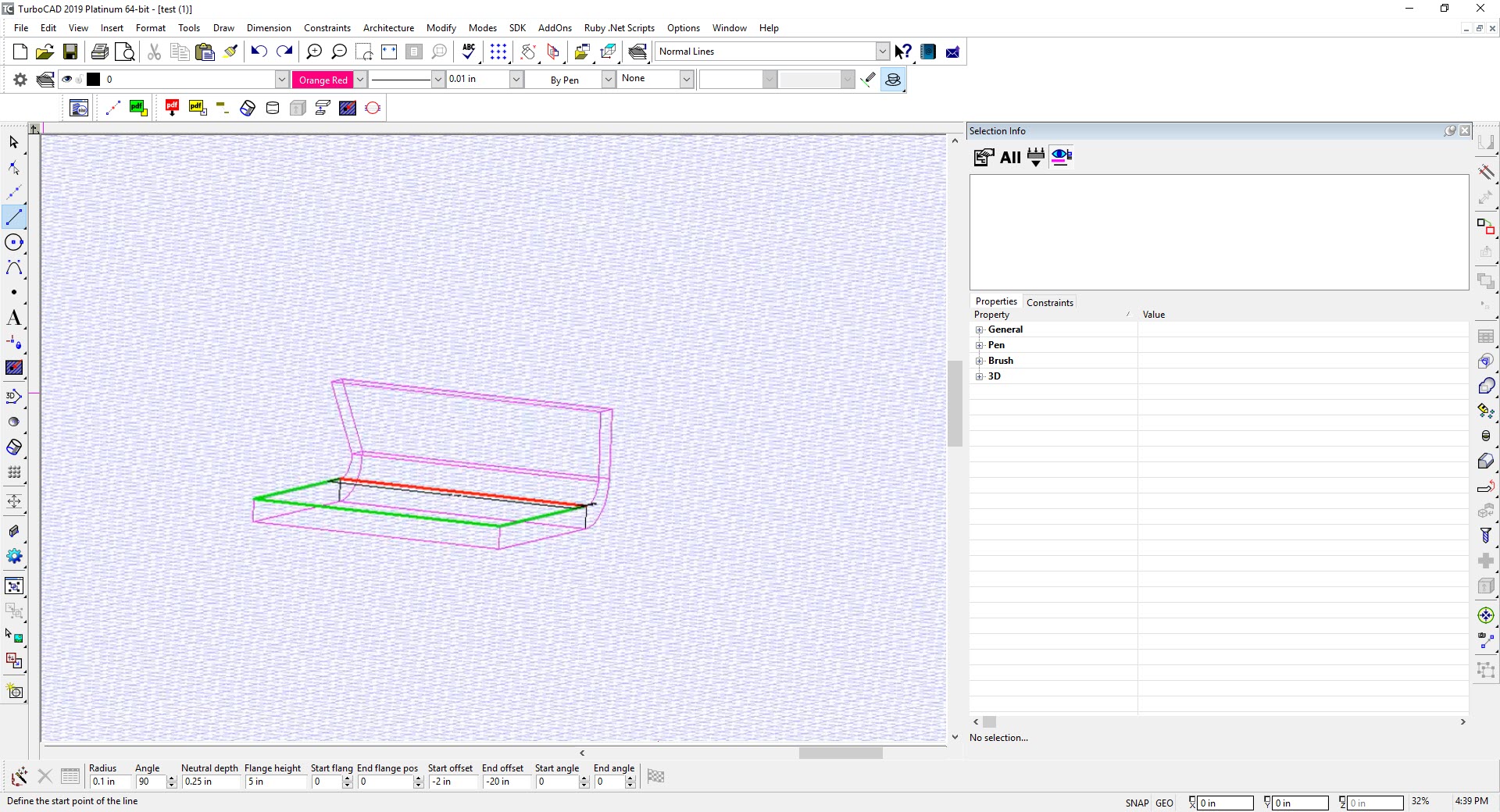Image resolution: width=1500 pixels, height=812 pixels.
Task: Click the Save diskette icon
Action: pyautogui.click(x=70, y=52)
